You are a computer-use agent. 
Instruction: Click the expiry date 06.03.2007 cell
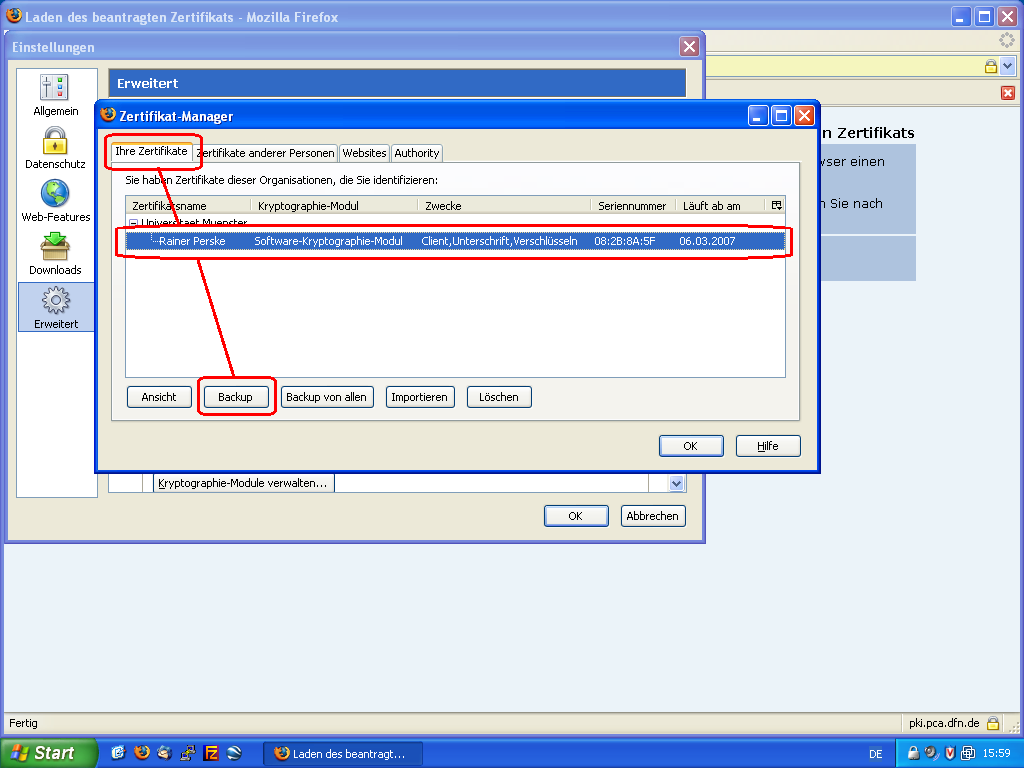707,241
